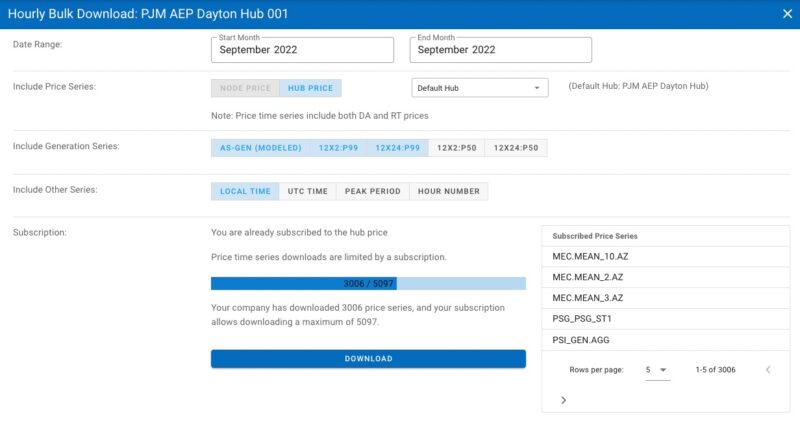The width and height of the screenshot is (800, 421).
Task: Toggle the NODE PRICE series
Action: click(245, 88)
